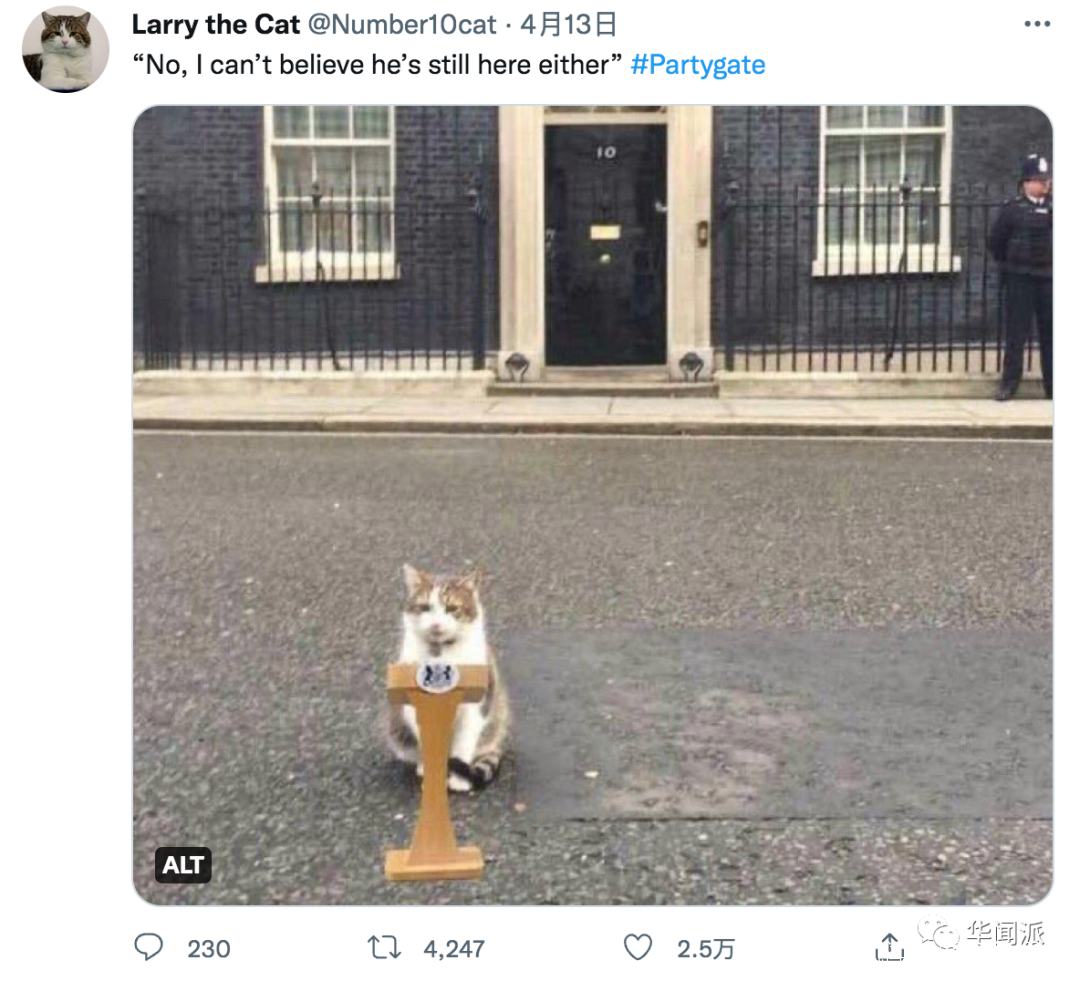The image size is (1080, 981).
Task: Click the 2.5万 like count
Action: [x=705, y=948]
